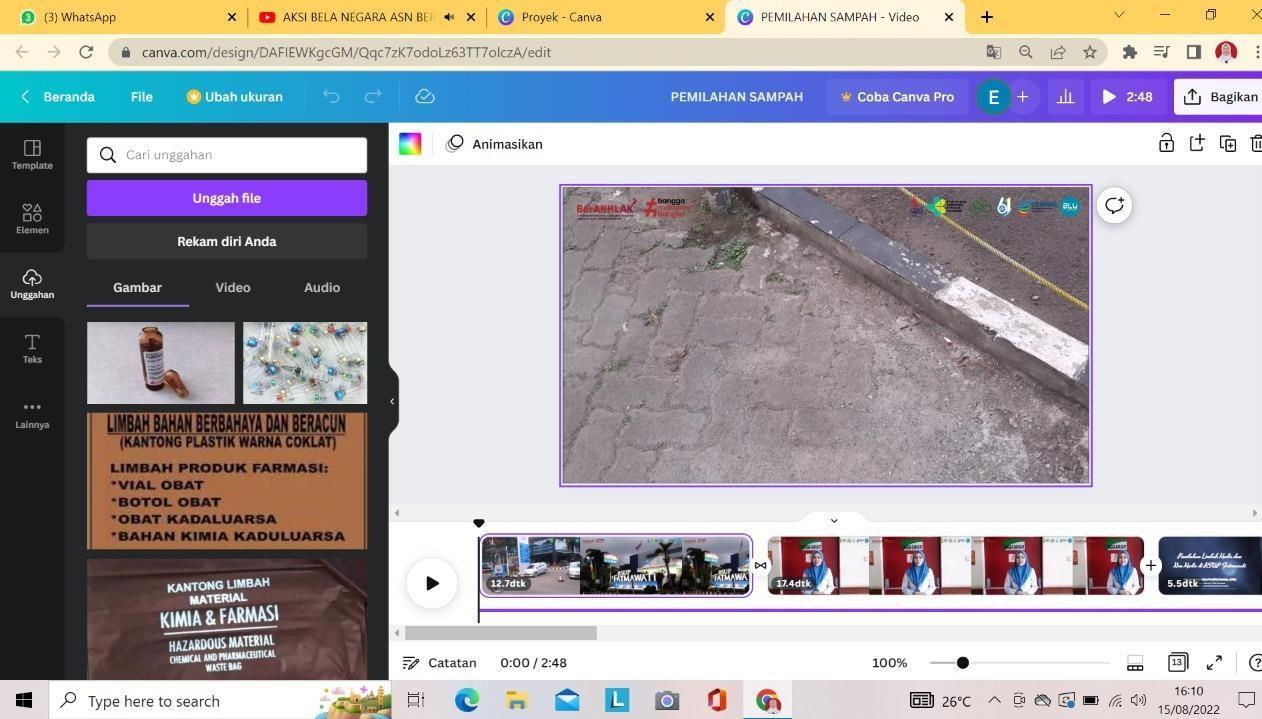The width and height of the screenshot is (1262, 719).
Task: Select the medicine bottle image thumbnail
Action: coord(161,363)
